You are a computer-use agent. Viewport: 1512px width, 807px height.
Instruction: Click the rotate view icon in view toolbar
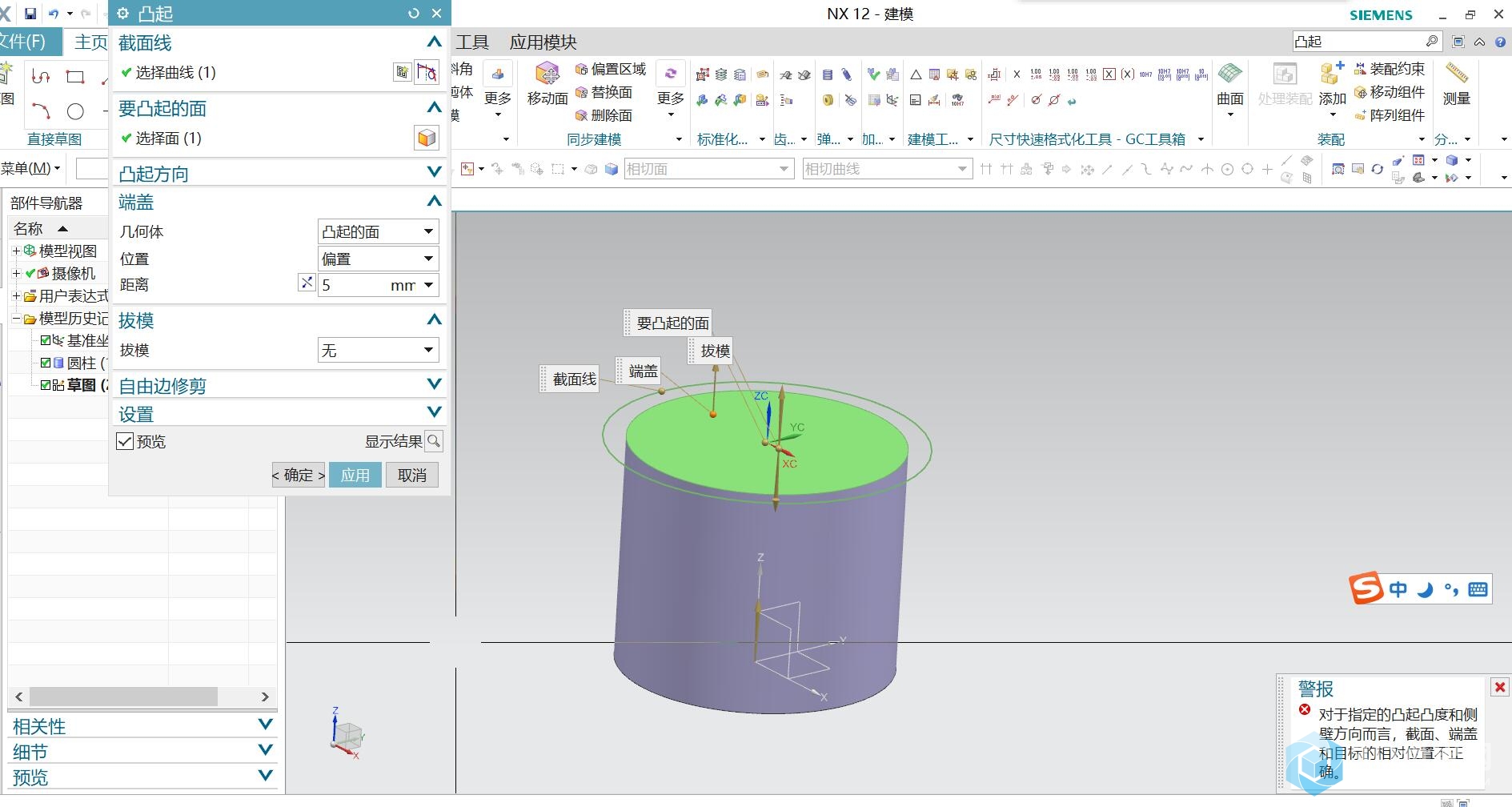[1377, 169]
